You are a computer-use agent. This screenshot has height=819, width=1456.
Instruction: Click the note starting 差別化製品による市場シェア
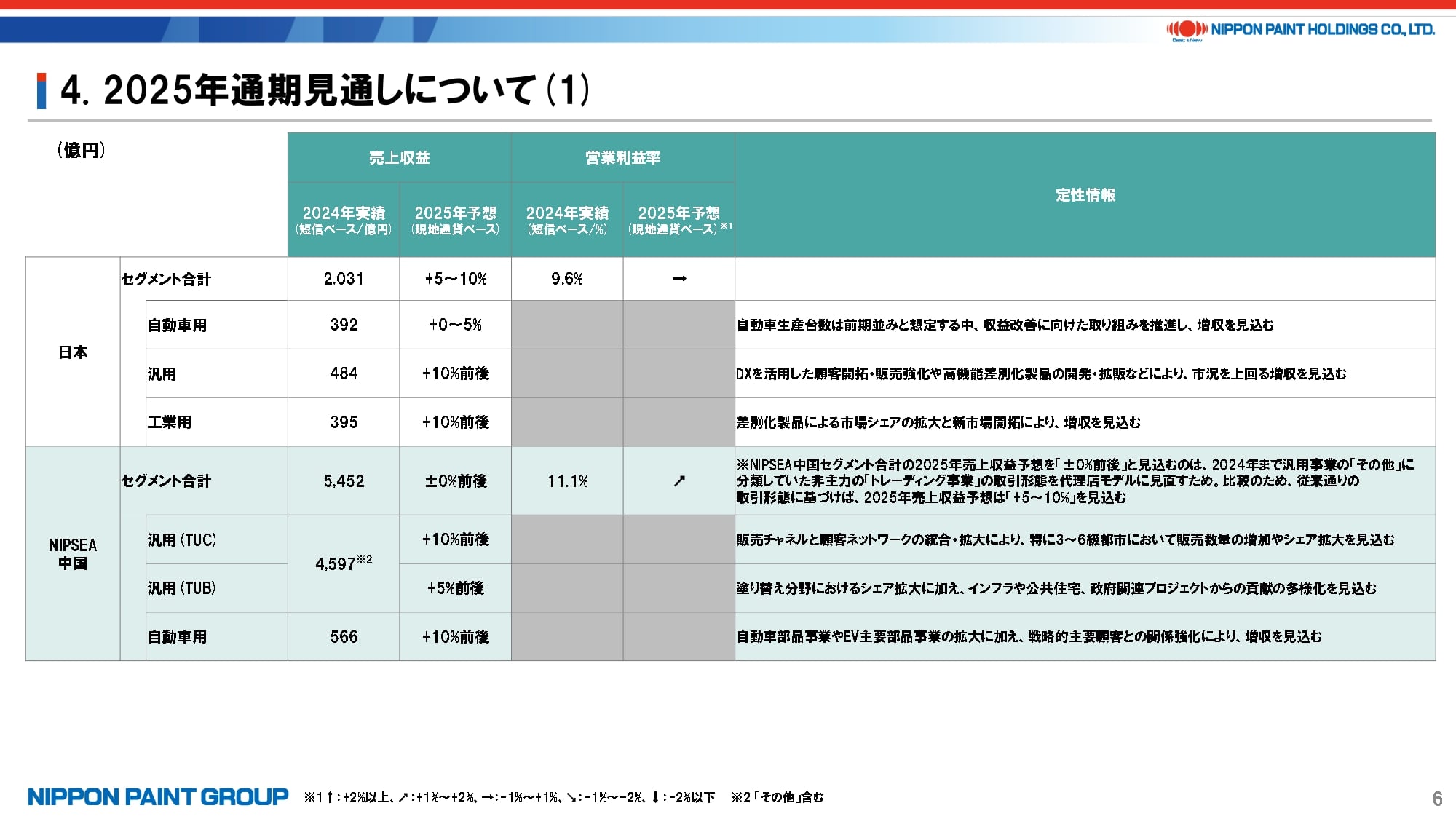938,422
